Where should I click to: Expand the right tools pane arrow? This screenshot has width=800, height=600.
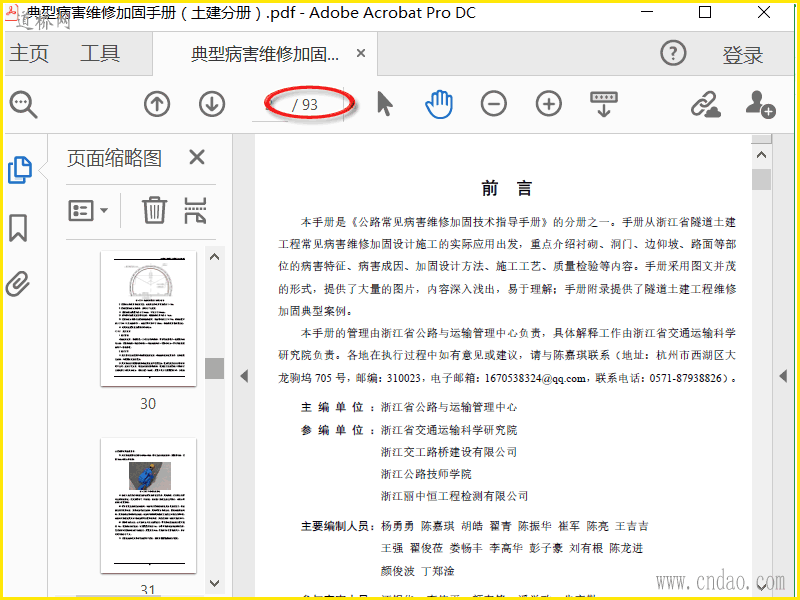point(783,377)
